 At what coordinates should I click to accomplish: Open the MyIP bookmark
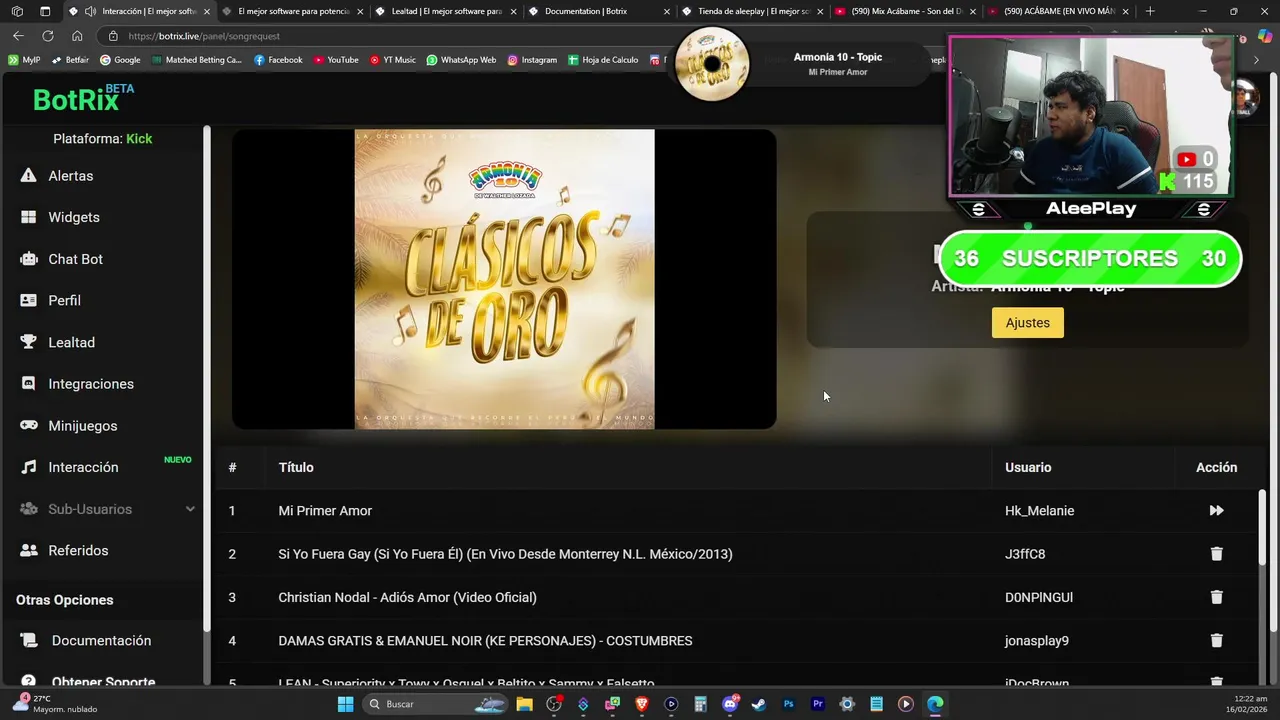pos(24,60)
